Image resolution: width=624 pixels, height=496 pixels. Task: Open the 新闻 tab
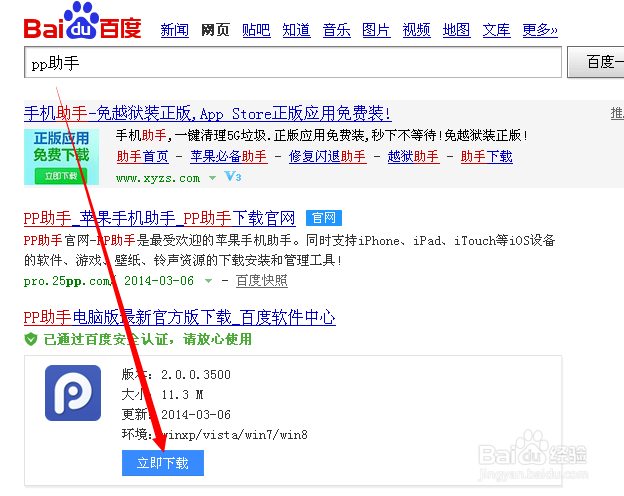click(175, 30)
